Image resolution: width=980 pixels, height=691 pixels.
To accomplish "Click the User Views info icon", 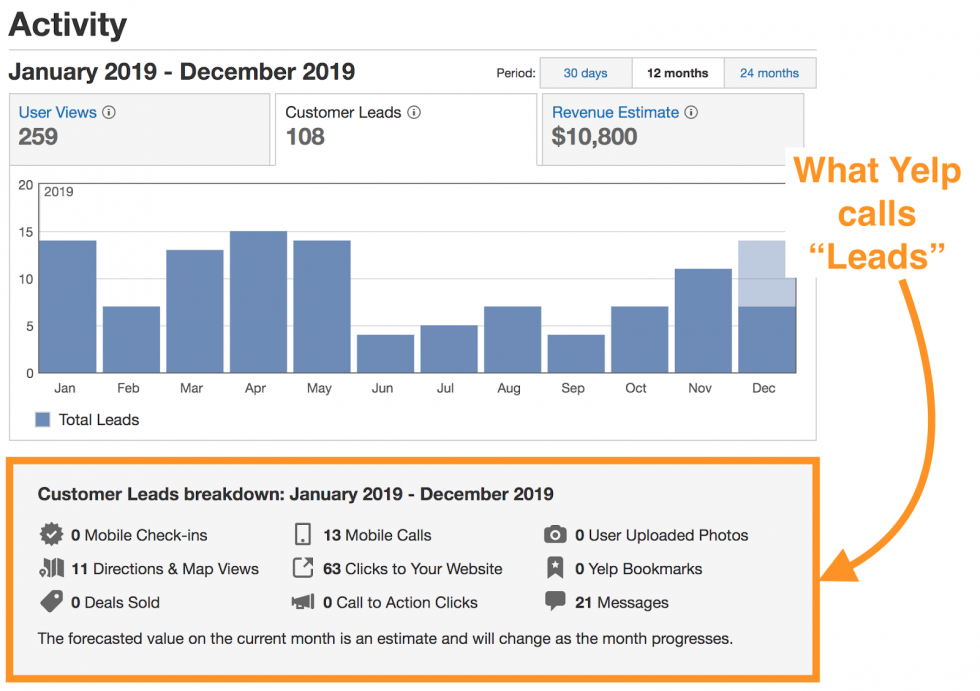I will coord(109,112).
